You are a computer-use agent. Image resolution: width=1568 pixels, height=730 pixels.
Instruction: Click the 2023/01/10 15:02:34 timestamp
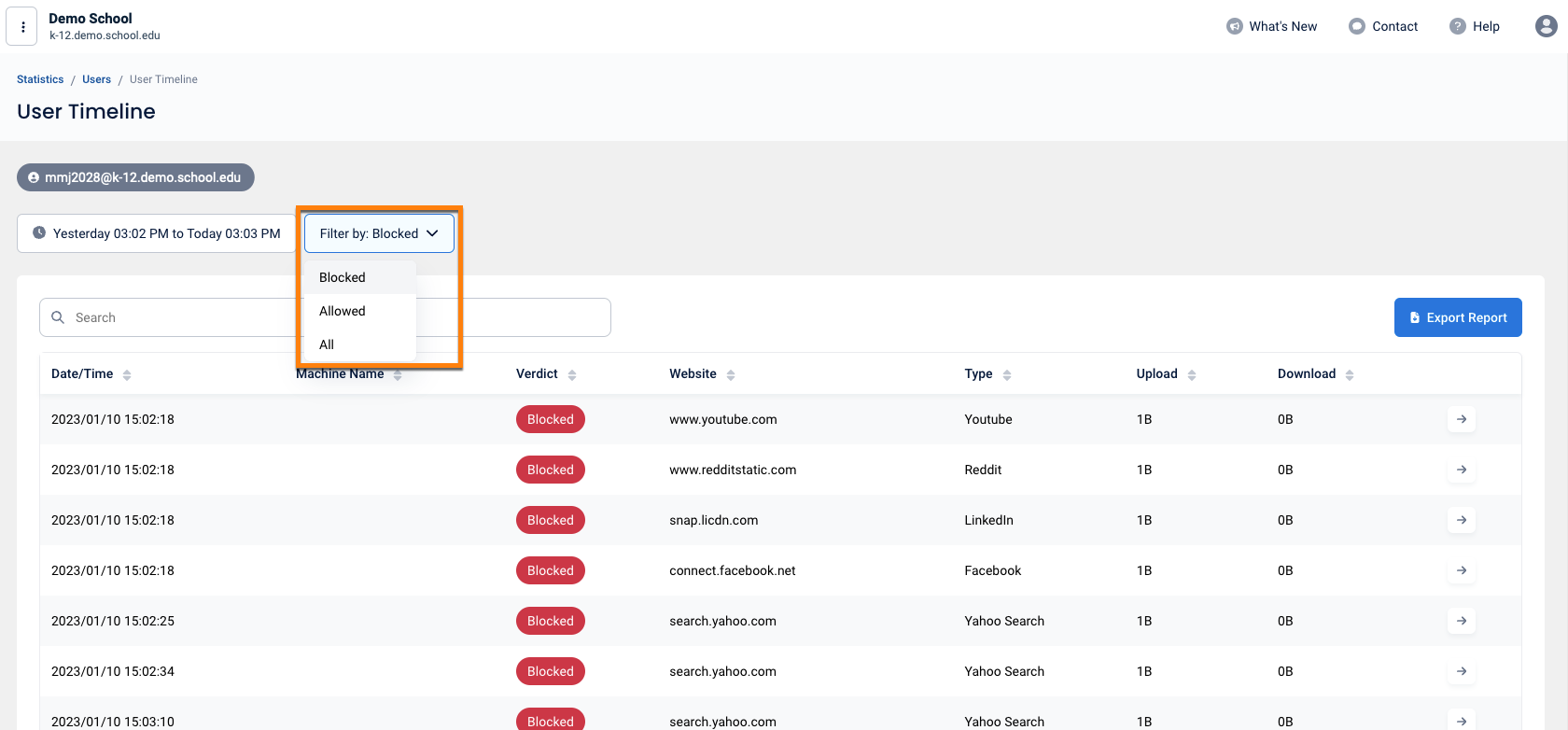[x=113, y=671]
